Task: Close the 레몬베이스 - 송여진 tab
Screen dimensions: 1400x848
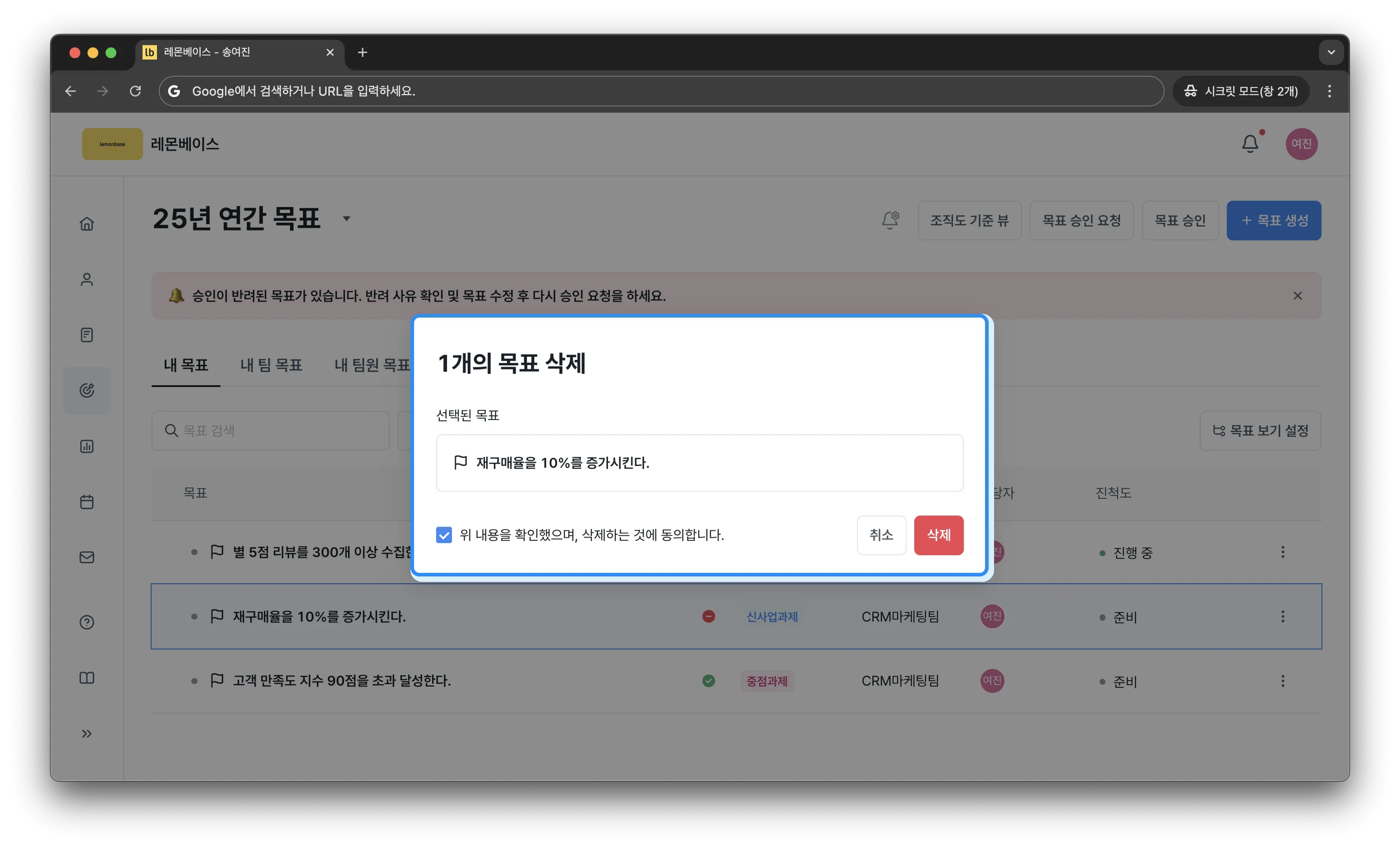Action: 330,52
